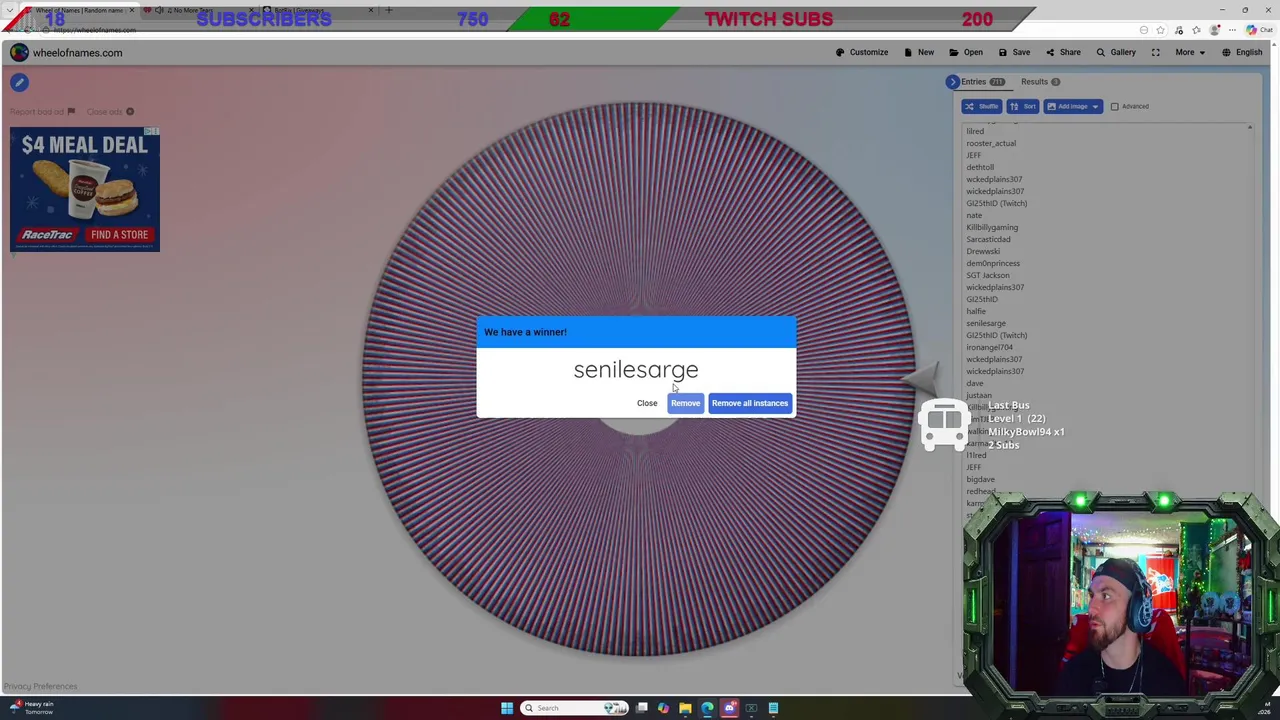This screenshot has width=1280, height=720.
Task: Select entry ironangel704 in list
Action: pos(990,347)
